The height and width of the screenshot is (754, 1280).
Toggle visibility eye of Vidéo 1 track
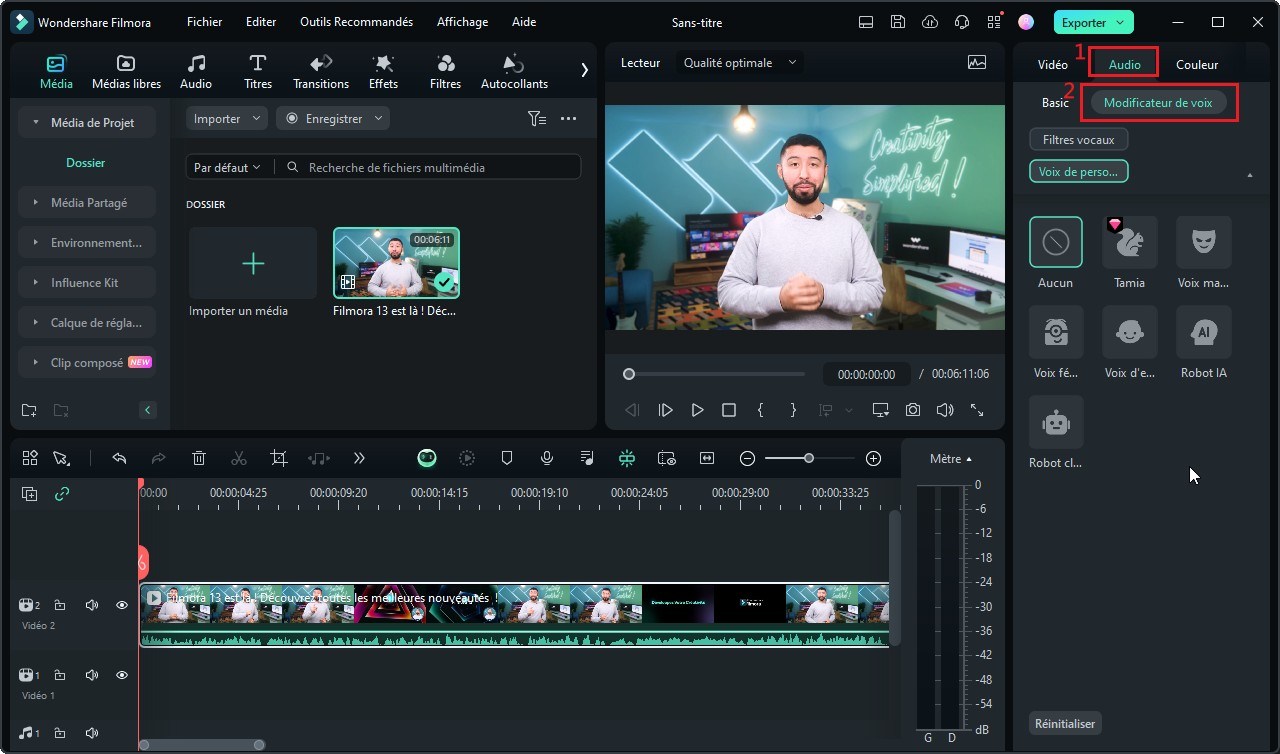tap(122, 675)
